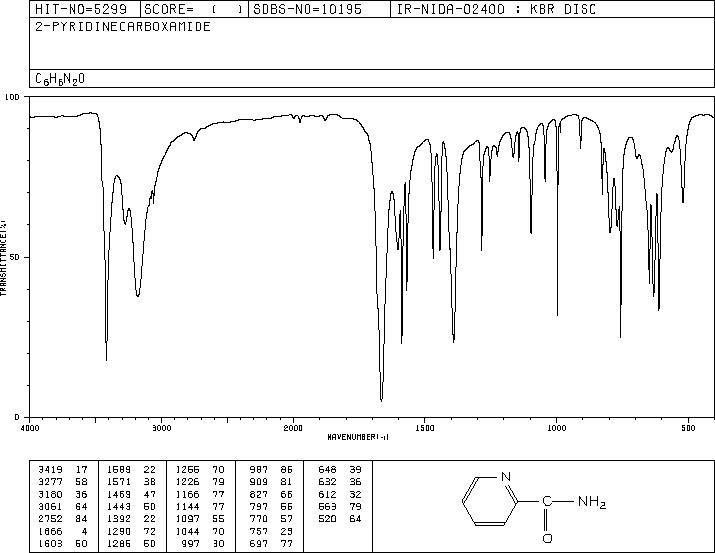Click the 1500 wavenumber axis label
Viewport: 715px width, 553px height.
click(x=425, y=428)
